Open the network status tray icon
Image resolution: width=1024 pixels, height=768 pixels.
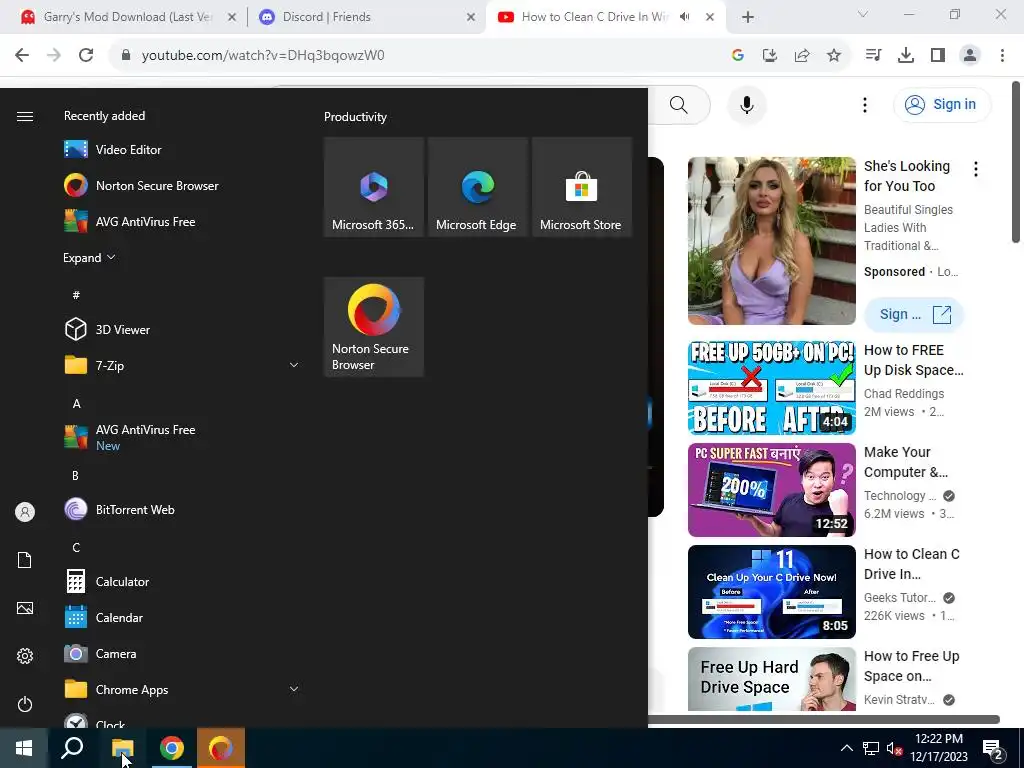pos(871,748)
